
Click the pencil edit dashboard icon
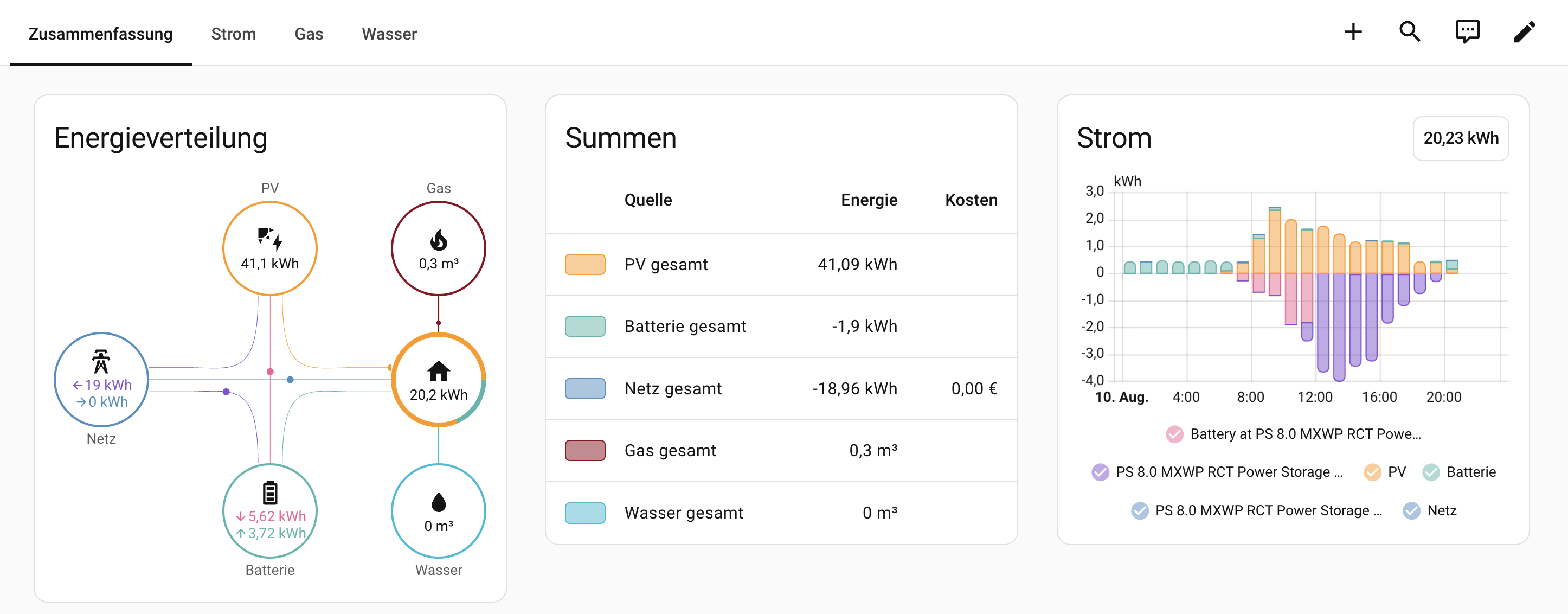(x=1524, y=33)
